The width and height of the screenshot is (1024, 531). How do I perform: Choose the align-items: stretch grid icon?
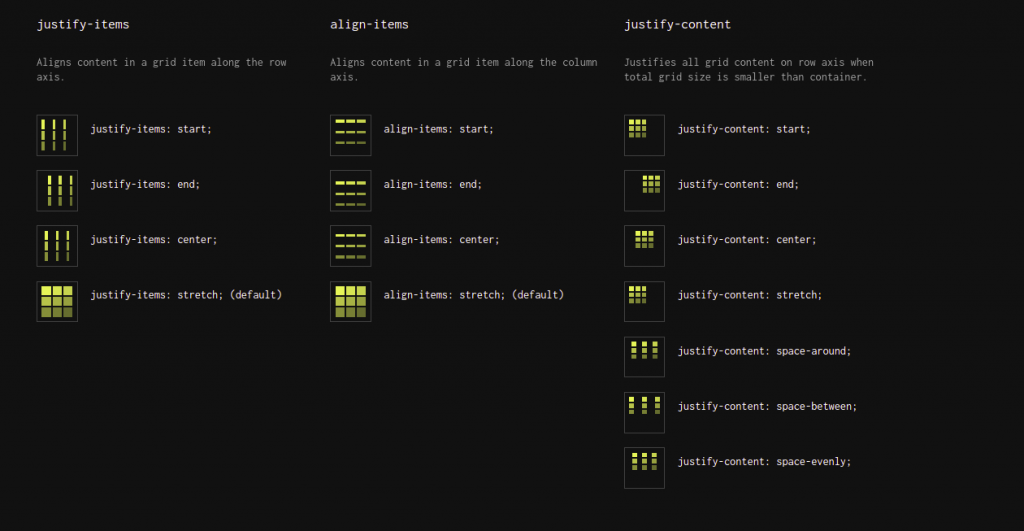pyautogui.click(x=351, y=301)
